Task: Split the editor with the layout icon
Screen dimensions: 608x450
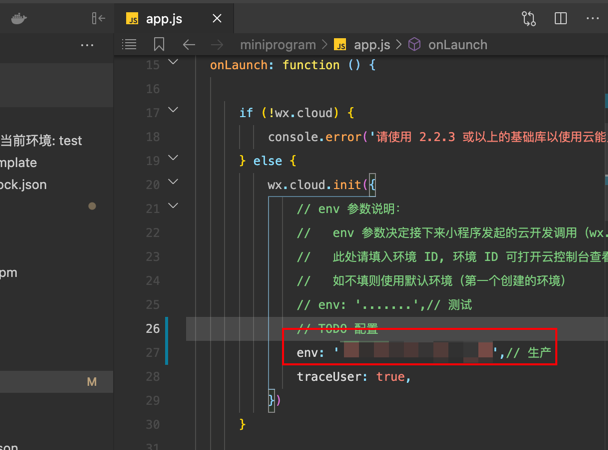Action: 561,18
